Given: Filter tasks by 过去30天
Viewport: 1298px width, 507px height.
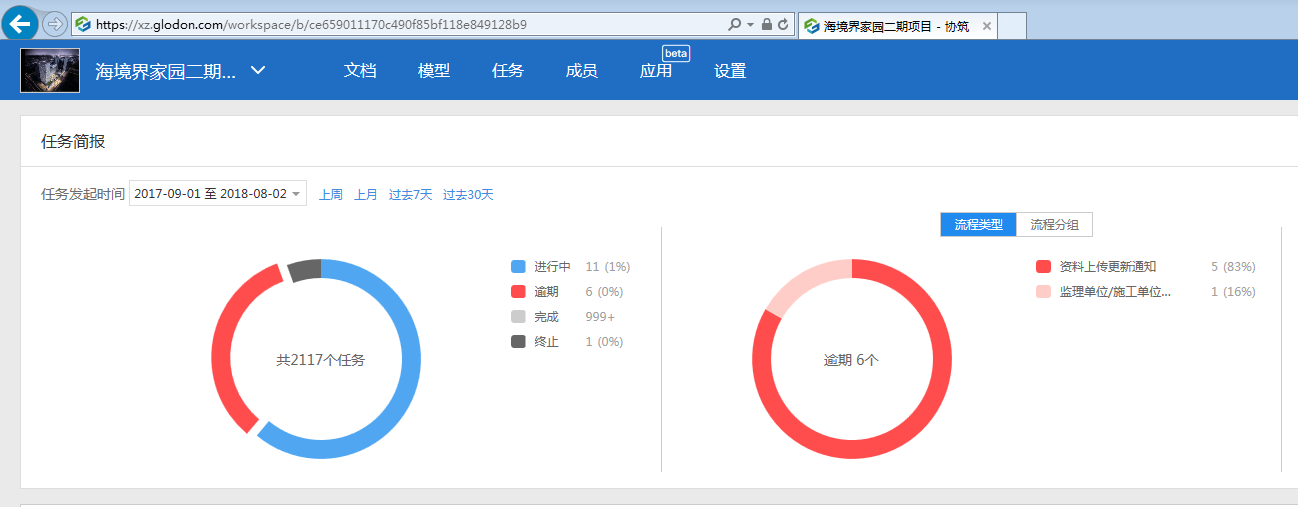Looking at the screenshot, I should coord(468,194).
